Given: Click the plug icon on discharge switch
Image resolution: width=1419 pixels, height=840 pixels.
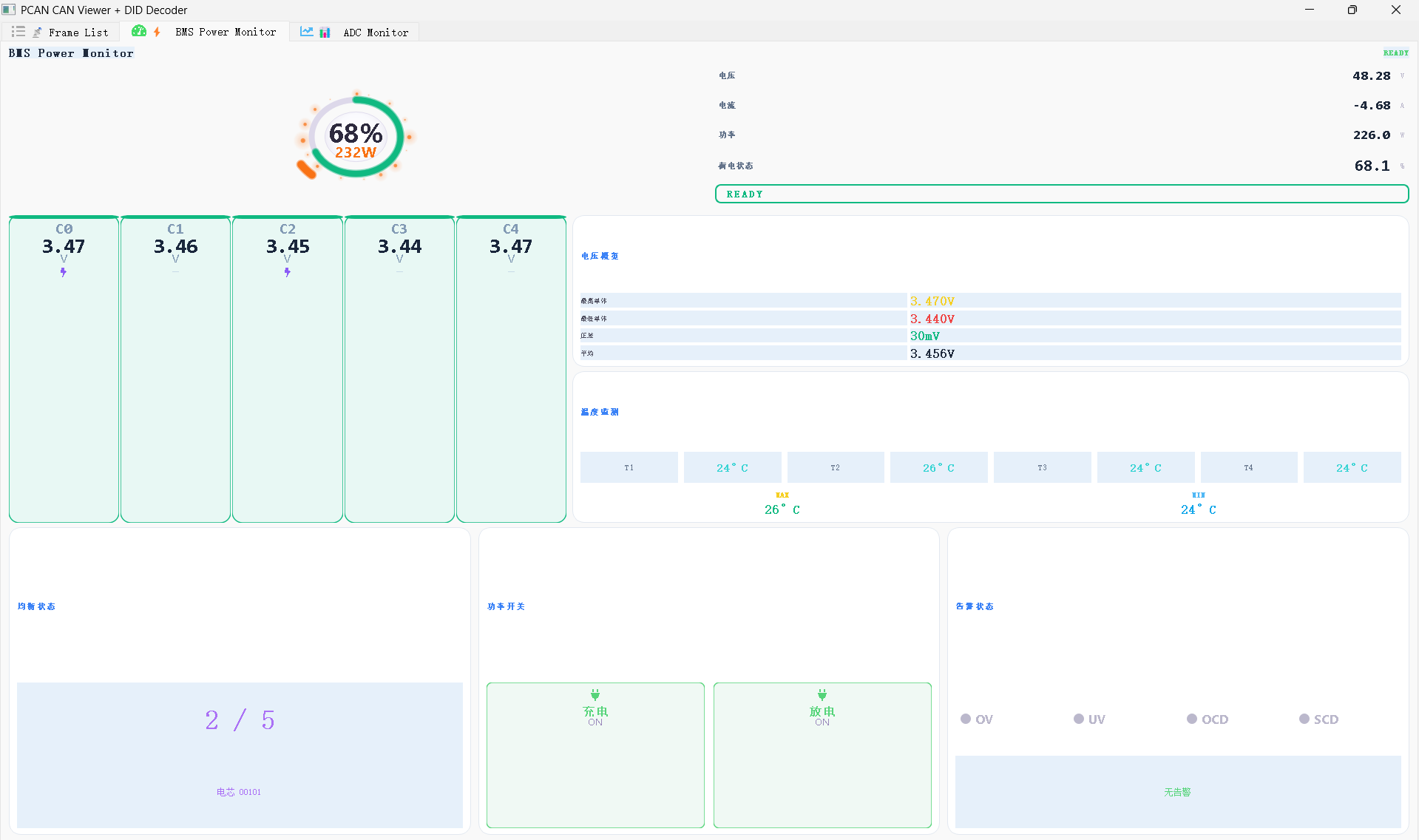Looking at the screenshot, I should pos(822,695).
